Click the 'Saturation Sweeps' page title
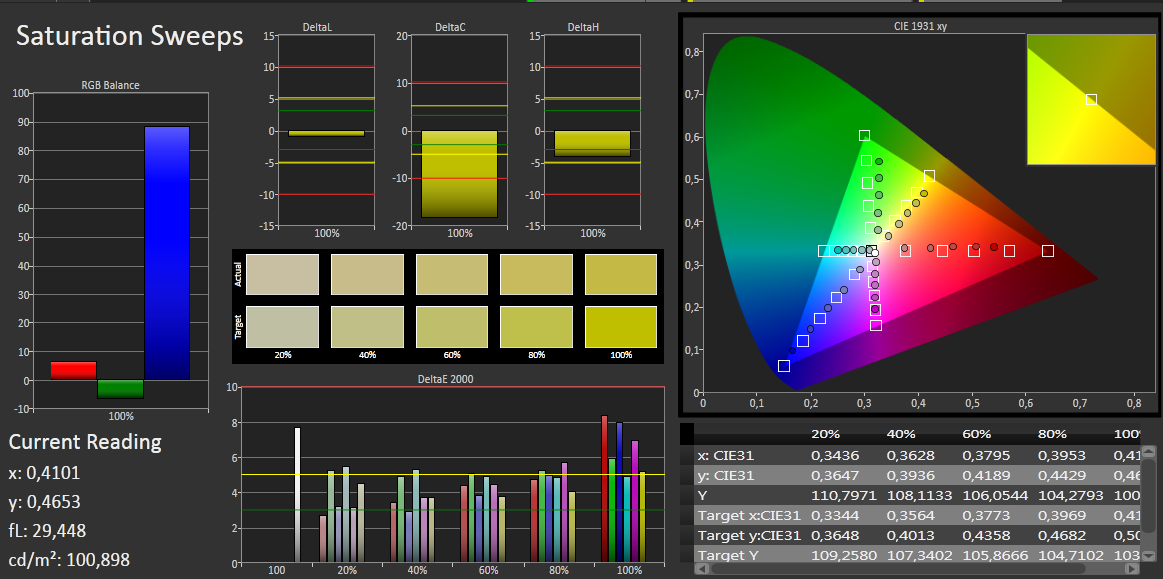 [130, 36]
